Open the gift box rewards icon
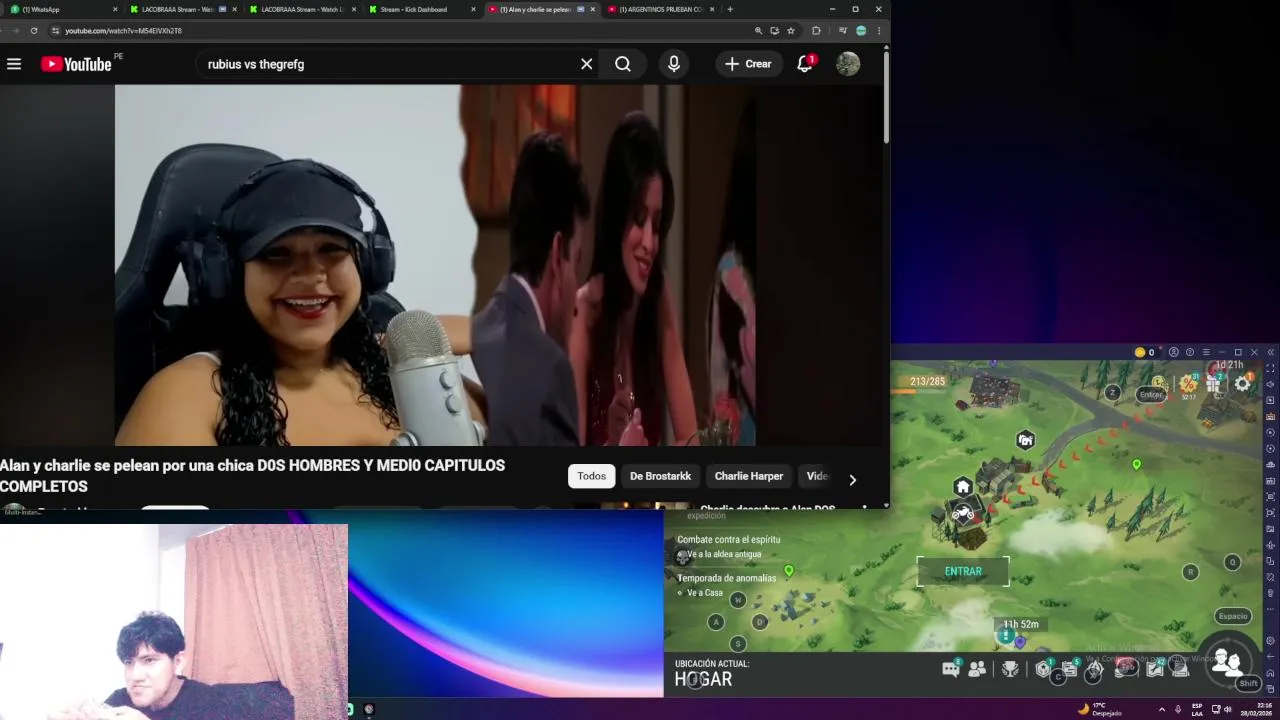 click(x=1214, y=383)
